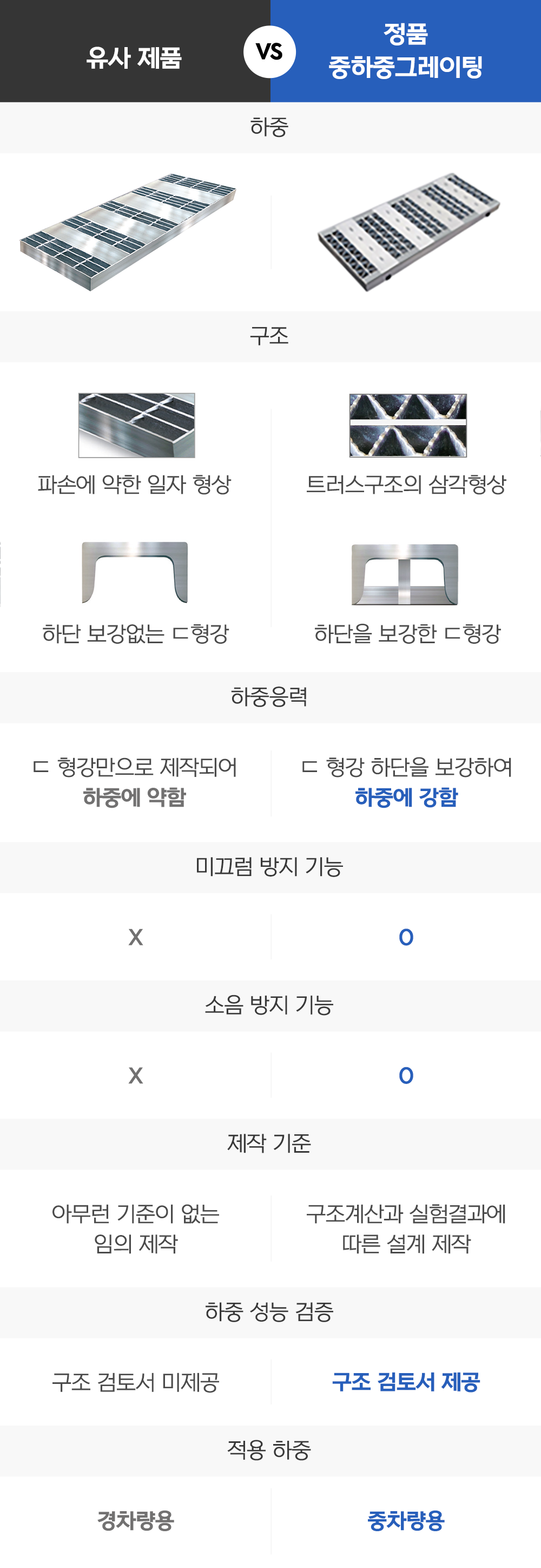Viewport: 541px width, 1568px height.
Task: Click the 경차량용 label
Action: [136, 1520]
